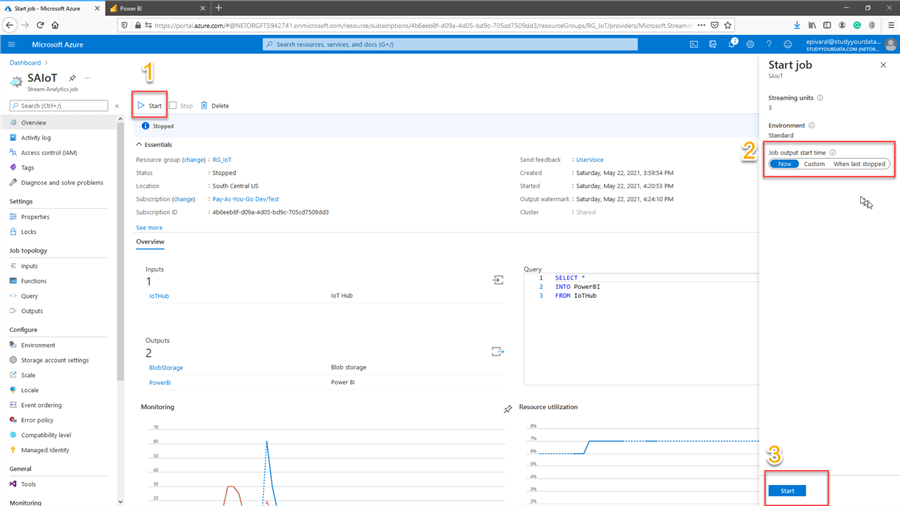Open Access control (IAM) menu item

tap(49, 153)
